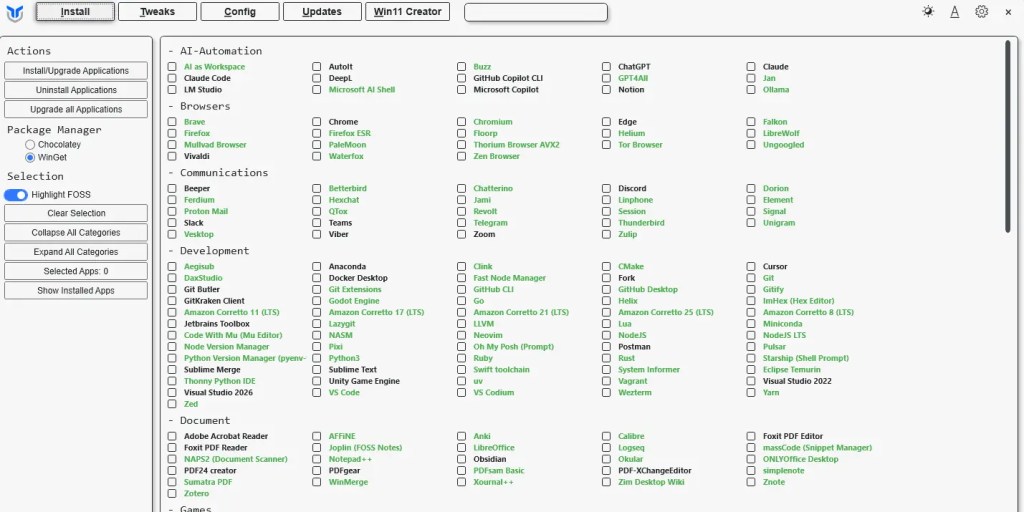This screenshot has width=1024, height=512.
Task: Open the font scaling A icon
Action: click(955, 12)
